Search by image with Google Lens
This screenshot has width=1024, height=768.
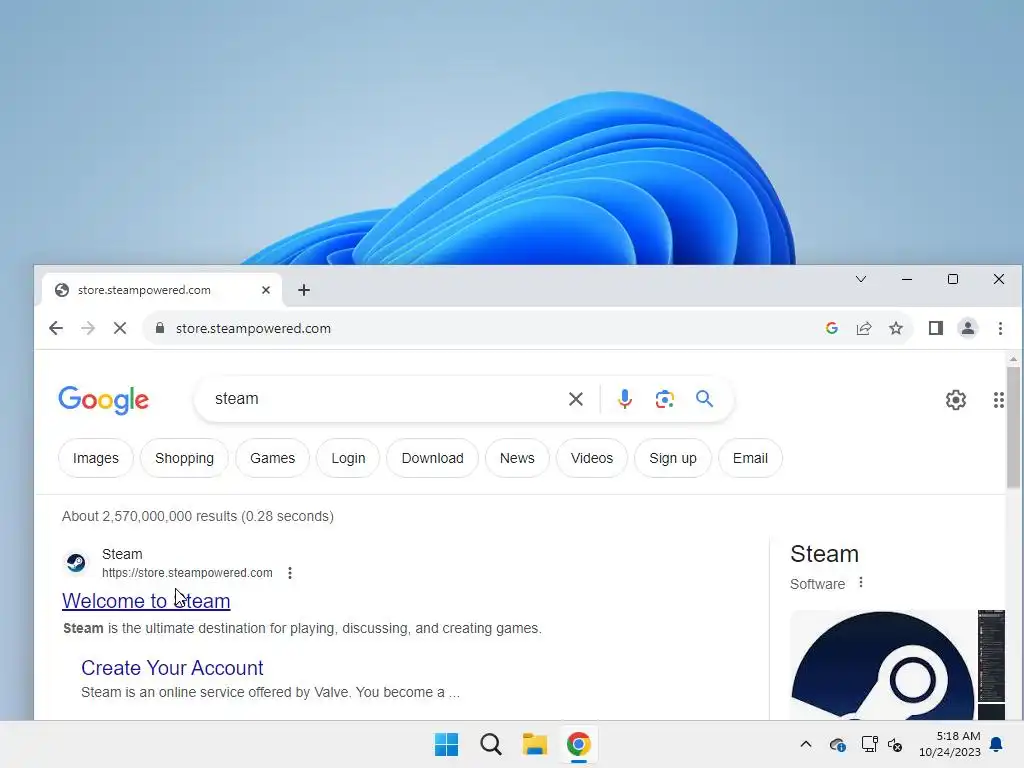(x=664, y=399)
